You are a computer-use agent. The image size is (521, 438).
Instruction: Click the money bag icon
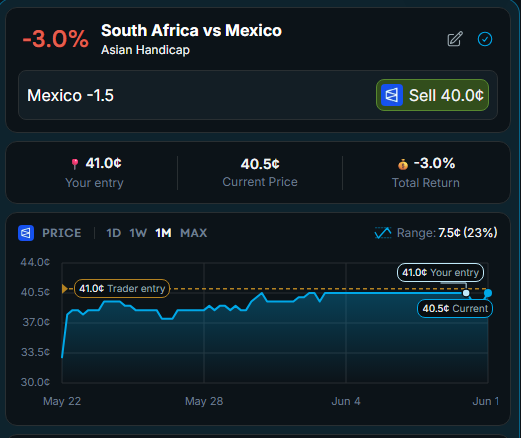(403, 164)
